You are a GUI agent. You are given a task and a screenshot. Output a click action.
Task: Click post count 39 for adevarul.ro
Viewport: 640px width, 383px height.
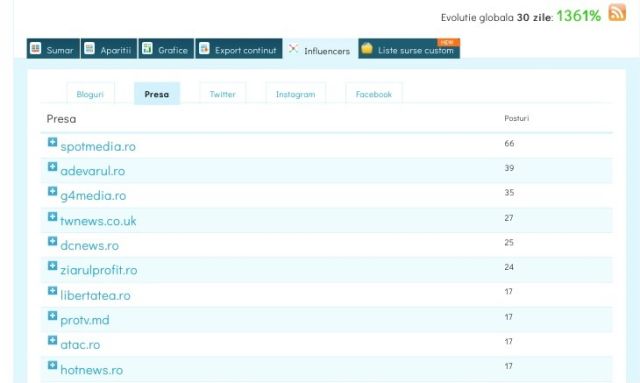(509, 168)
